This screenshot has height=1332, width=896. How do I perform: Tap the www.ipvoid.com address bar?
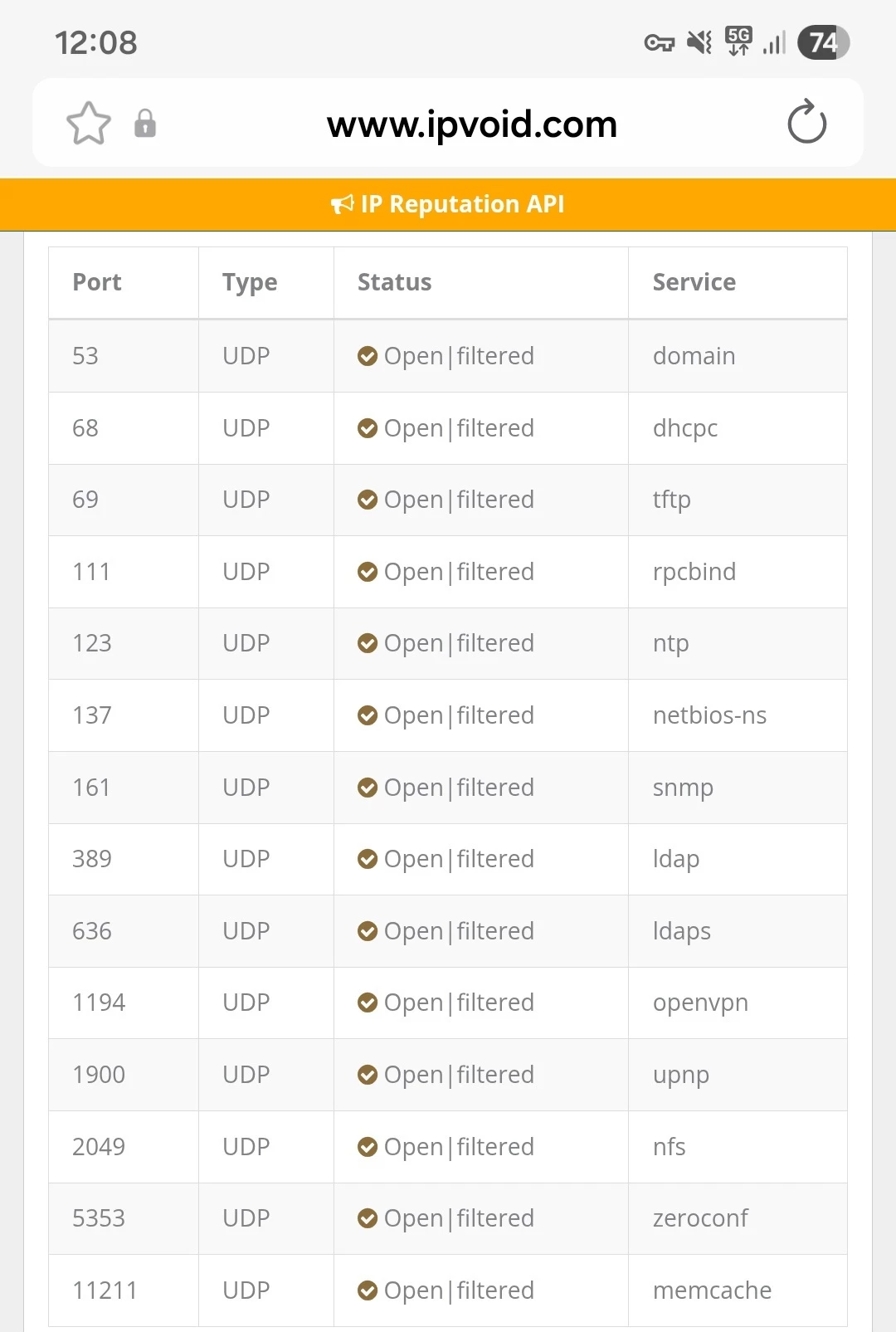[x=471, y=124]
